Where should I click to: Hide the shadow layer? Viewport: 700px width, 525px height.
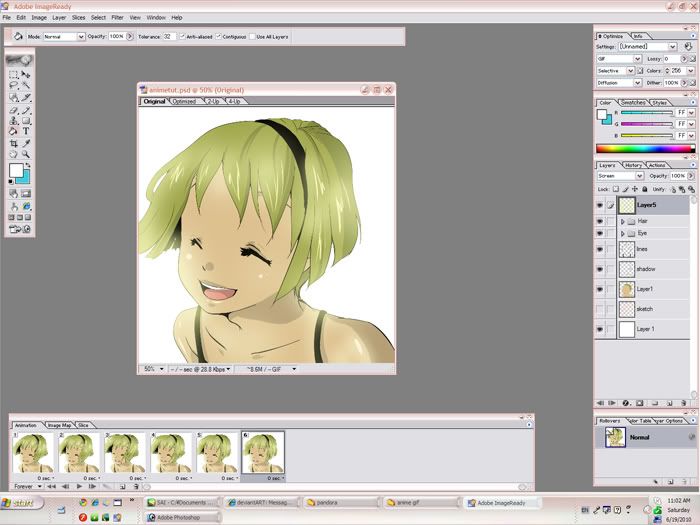(600, 269)
